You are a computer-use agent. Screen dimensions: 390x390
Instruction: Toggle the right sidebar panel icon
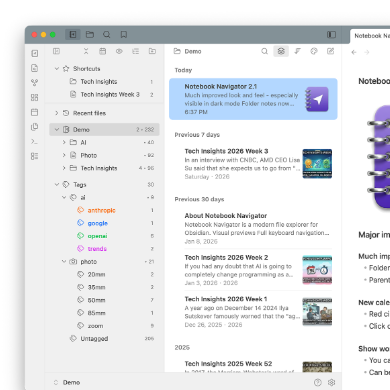coord(331,34)
